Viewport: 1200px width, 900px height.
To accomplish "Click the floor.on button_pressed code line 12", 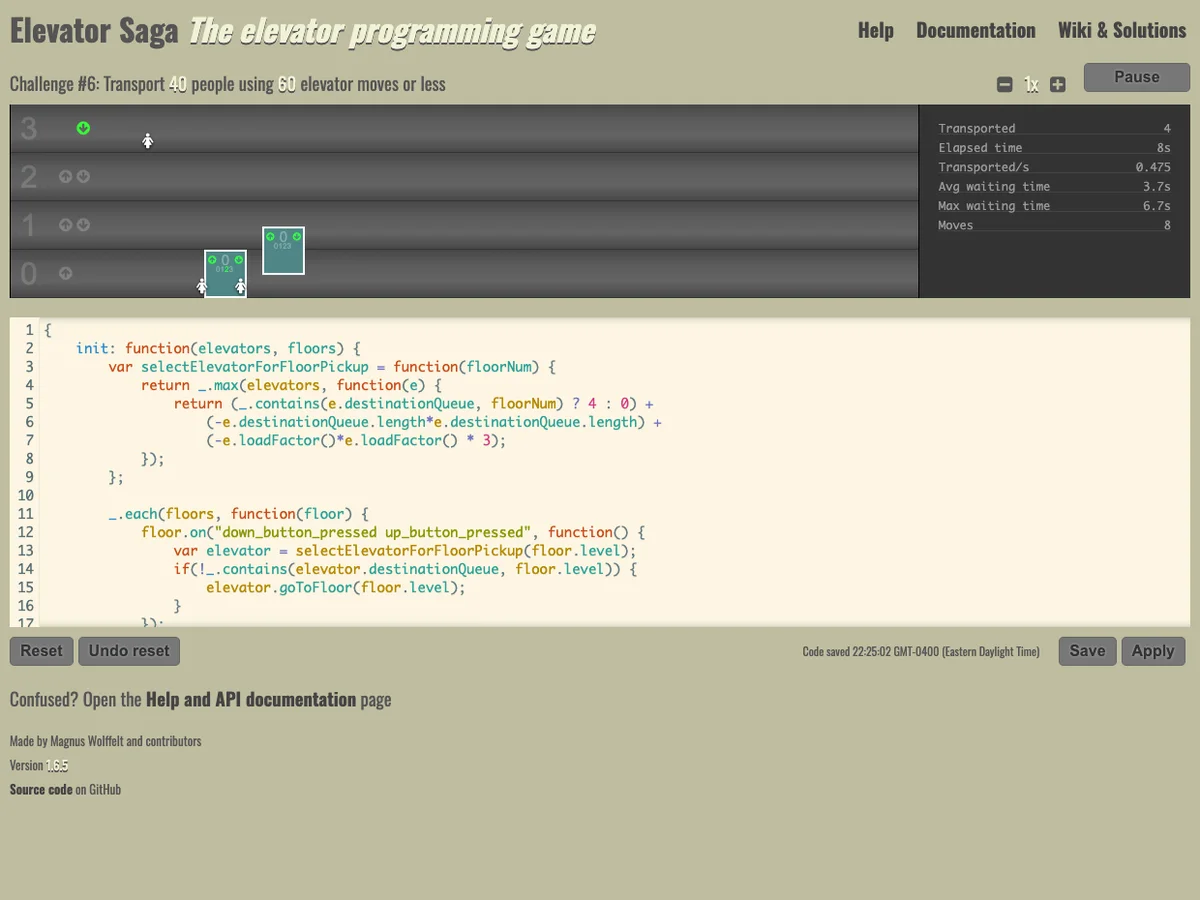I will [393, 532].
